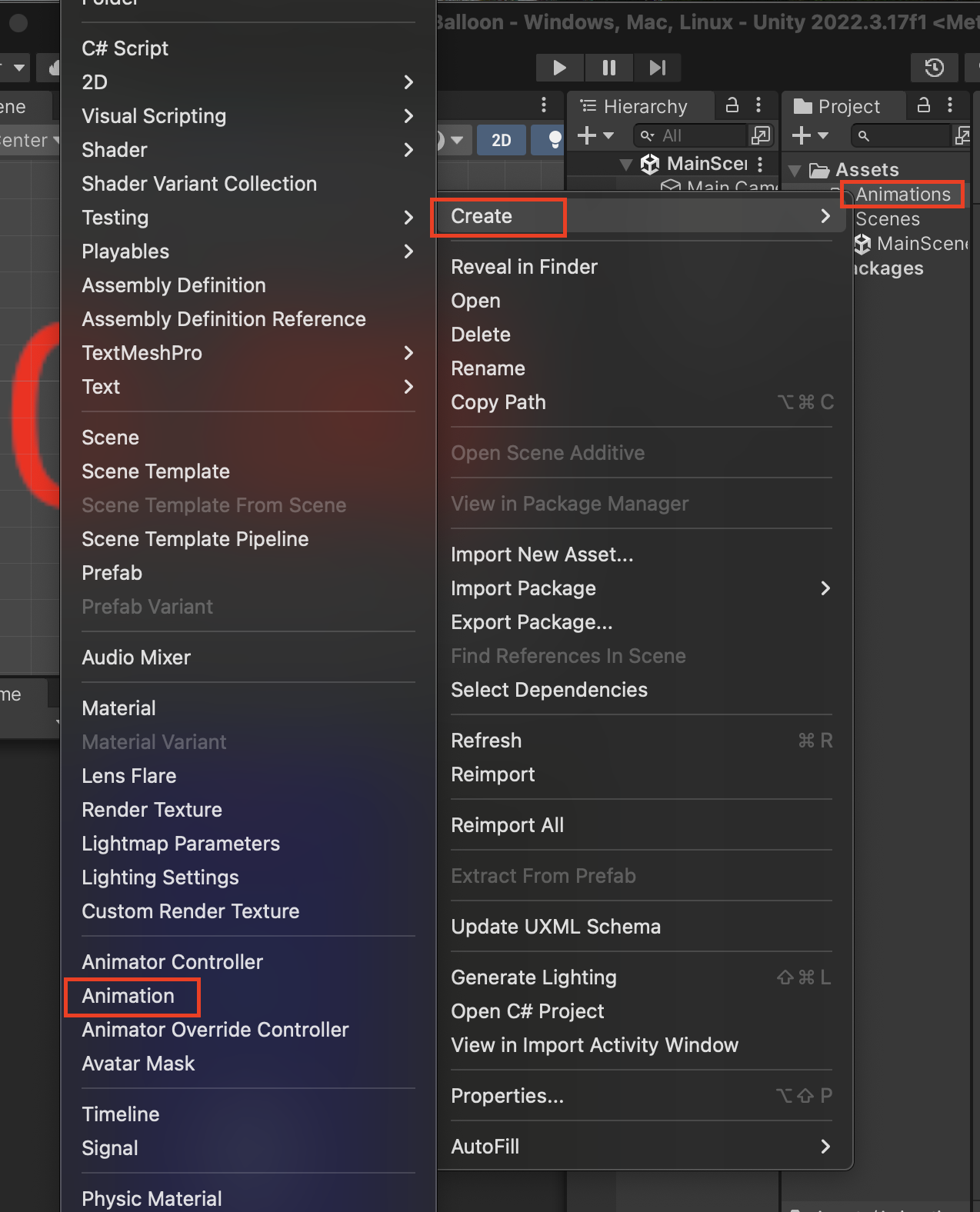Click the Hierarchy search field
980x1212 pixels.
(689, 136)
